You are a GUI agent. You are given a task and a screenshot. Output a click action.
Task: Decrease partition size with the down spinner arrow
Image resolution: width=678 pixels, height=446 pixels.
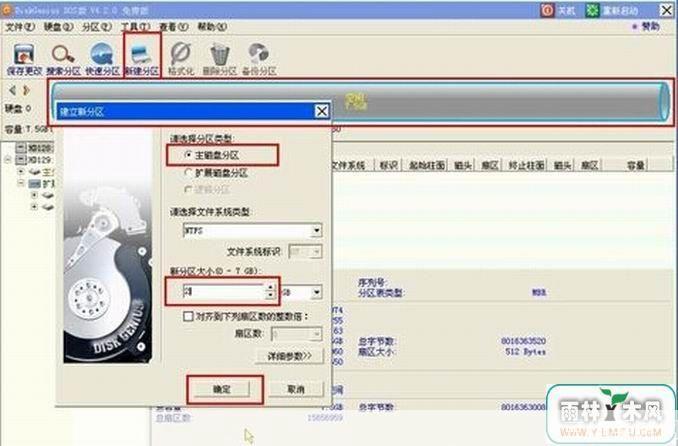pos(270,295)
